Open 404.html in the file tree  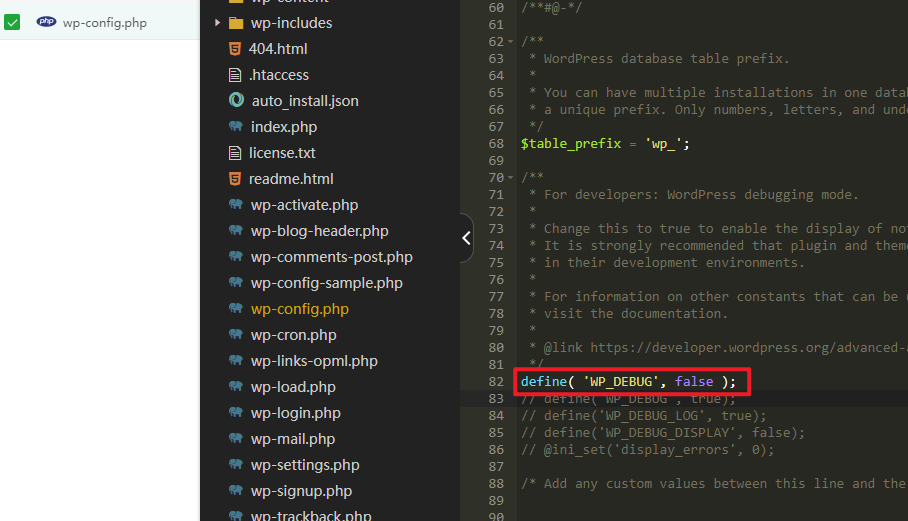pos(278,49)
